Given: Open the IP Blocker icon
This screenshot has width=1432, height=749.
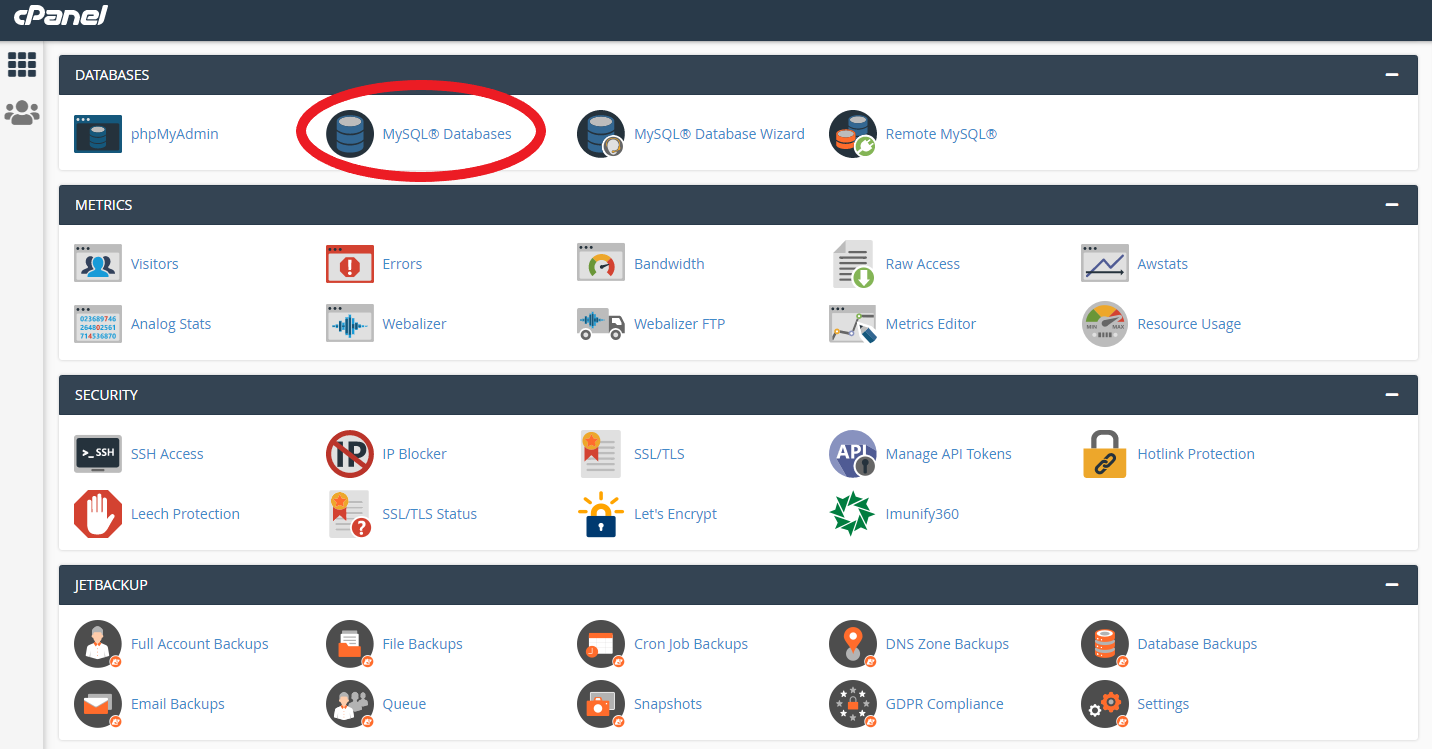Looking at the screenshot, I should pyautogui.click(x=349, y=454).
